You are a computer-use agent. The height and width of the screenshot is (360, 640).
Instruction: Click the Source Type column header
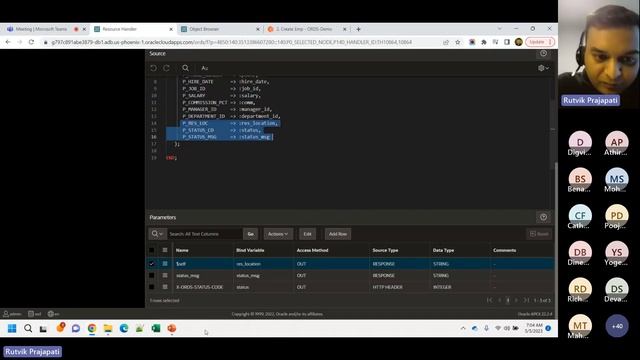tap(385, 250)
